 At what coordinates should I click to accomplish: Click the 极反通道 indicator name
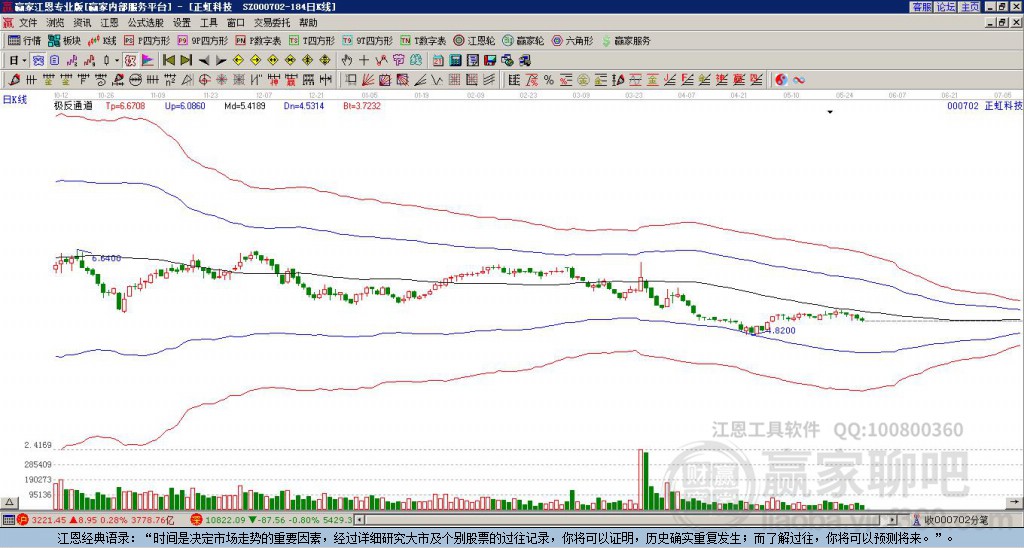coord(73,105)
